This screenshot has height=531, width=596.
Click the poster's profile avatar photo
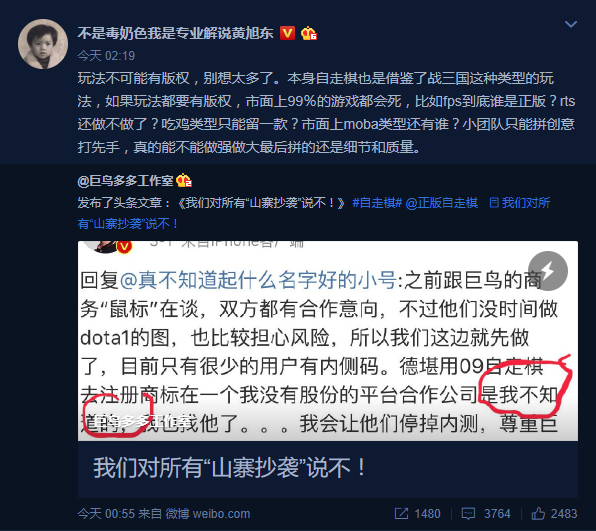click(43, 44)
